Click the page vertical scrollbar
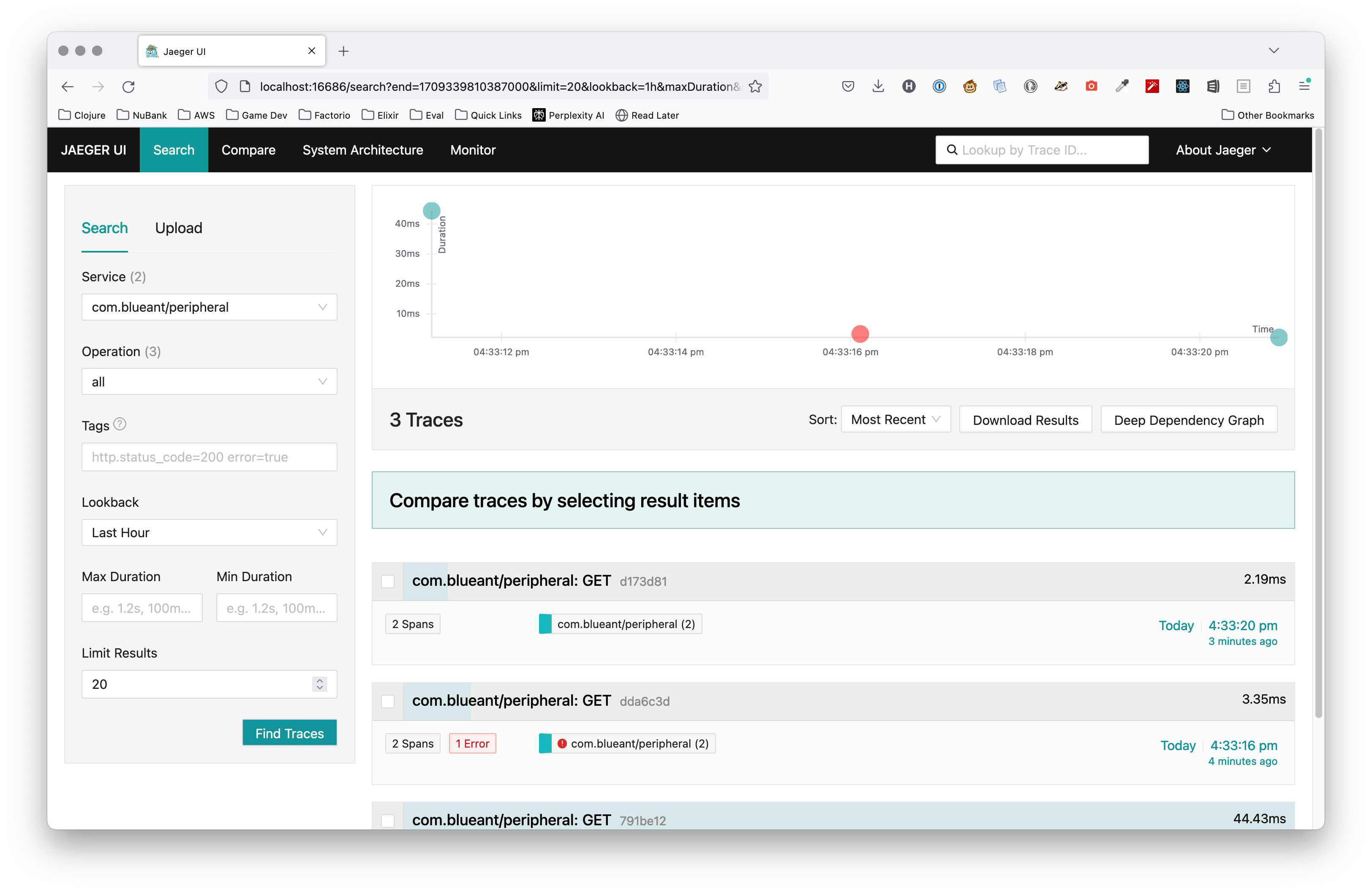The width and height of the screenshot is (1372, 892). (1318, 424)
